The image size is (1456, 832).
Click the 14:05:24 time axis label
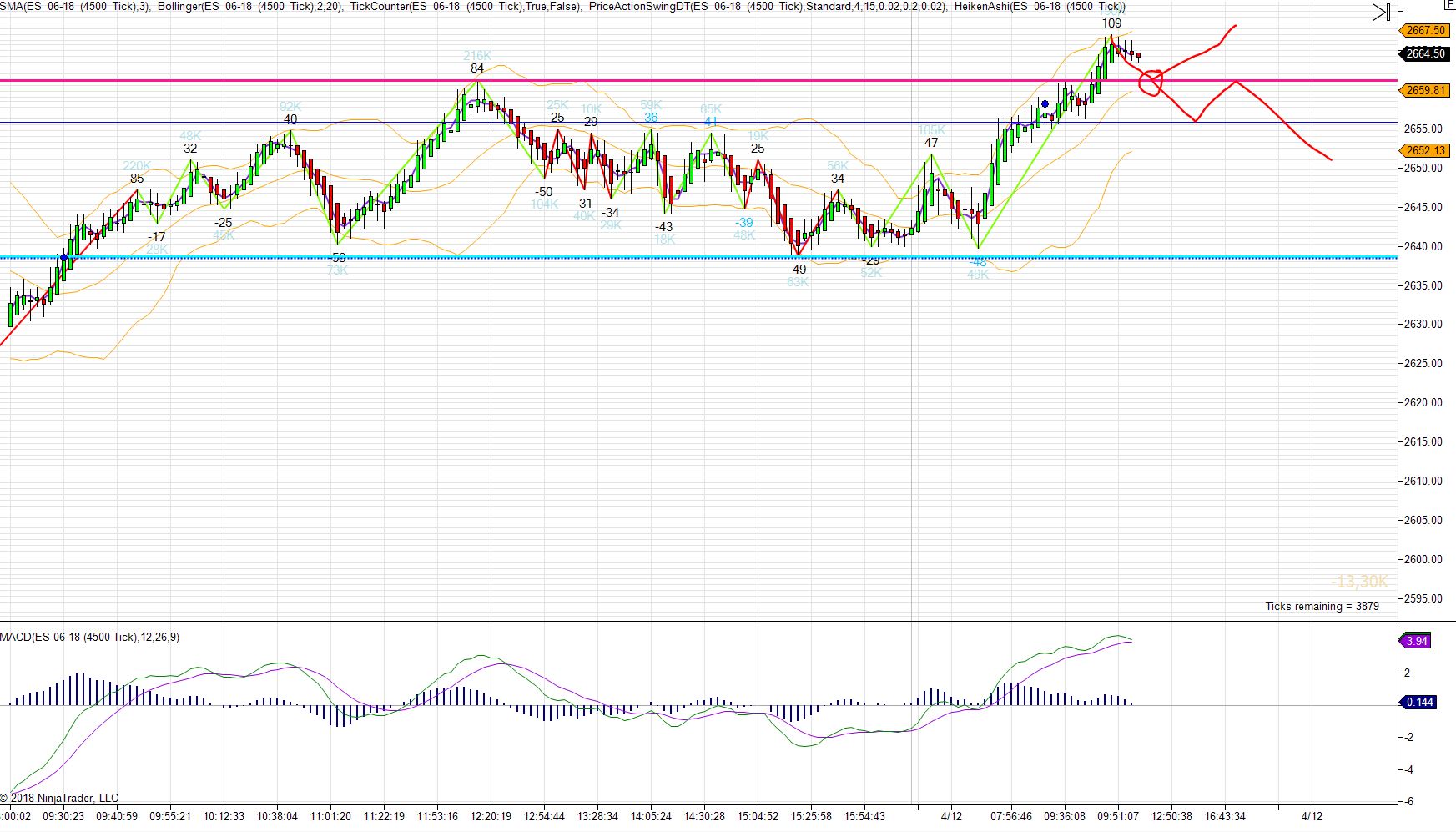pos(651,816)
